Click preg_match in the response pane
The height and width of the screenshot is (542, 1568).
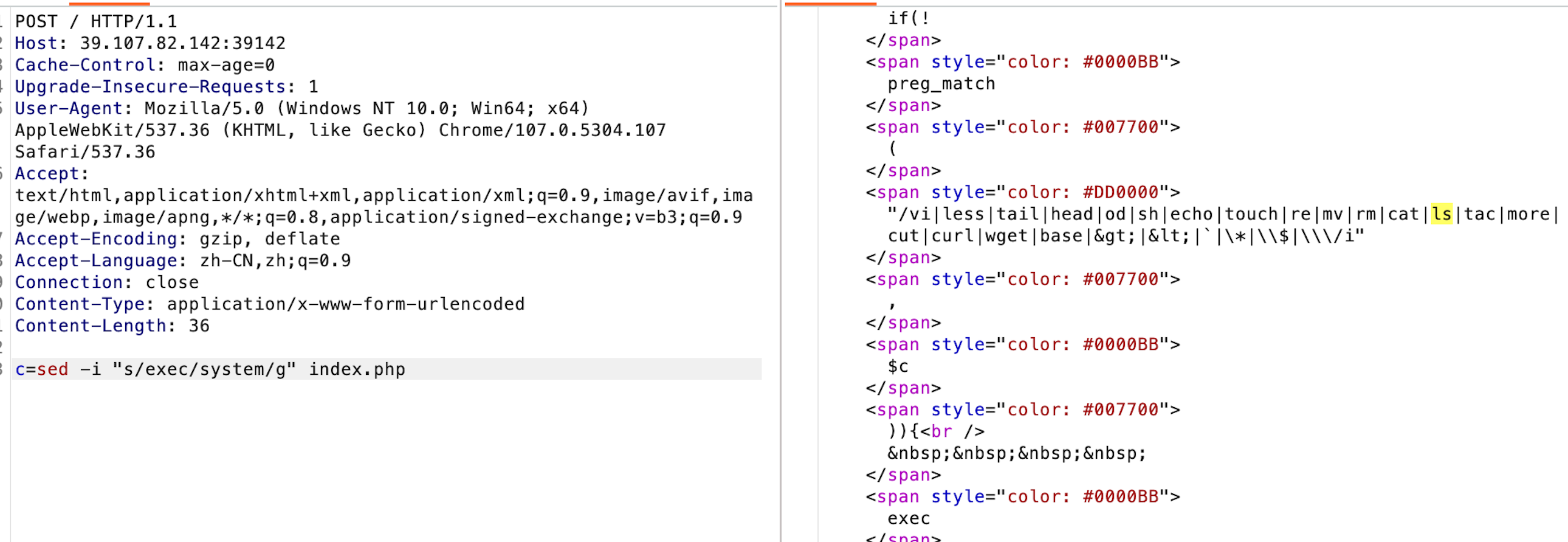941,83
